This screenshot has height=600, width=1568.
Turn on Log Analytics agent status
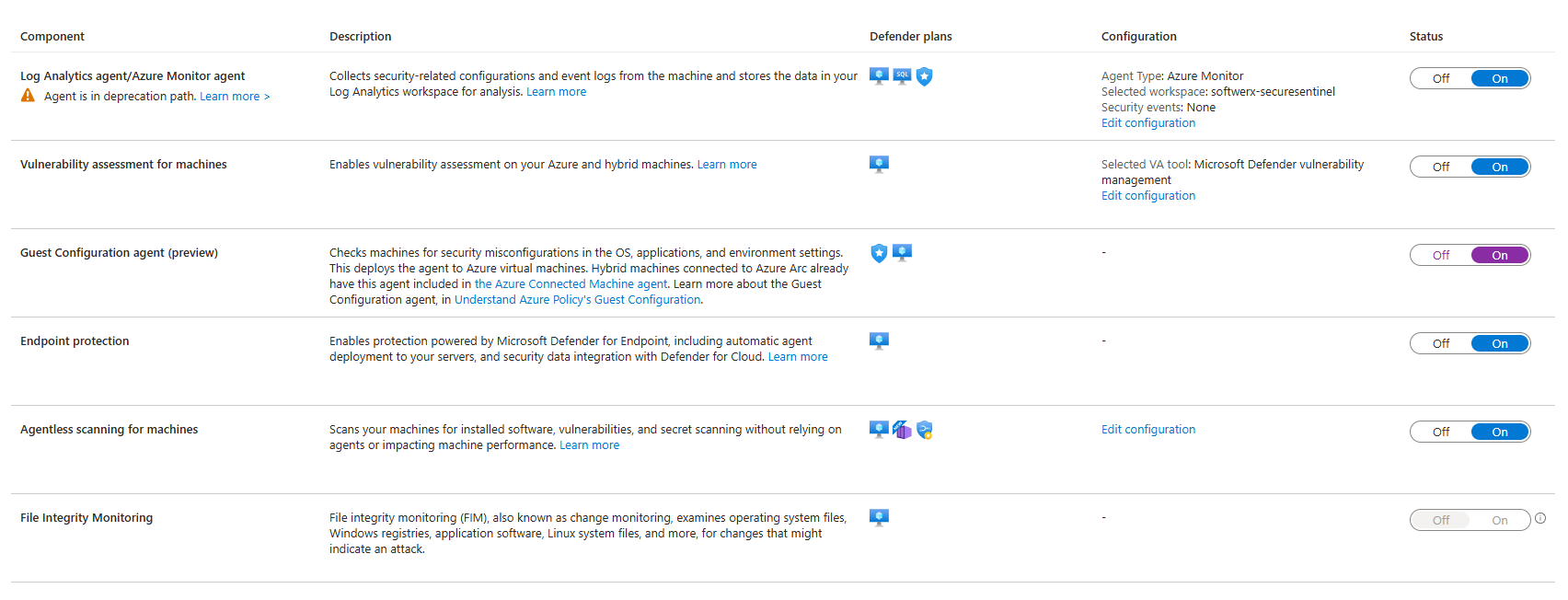click(1500, 78)
